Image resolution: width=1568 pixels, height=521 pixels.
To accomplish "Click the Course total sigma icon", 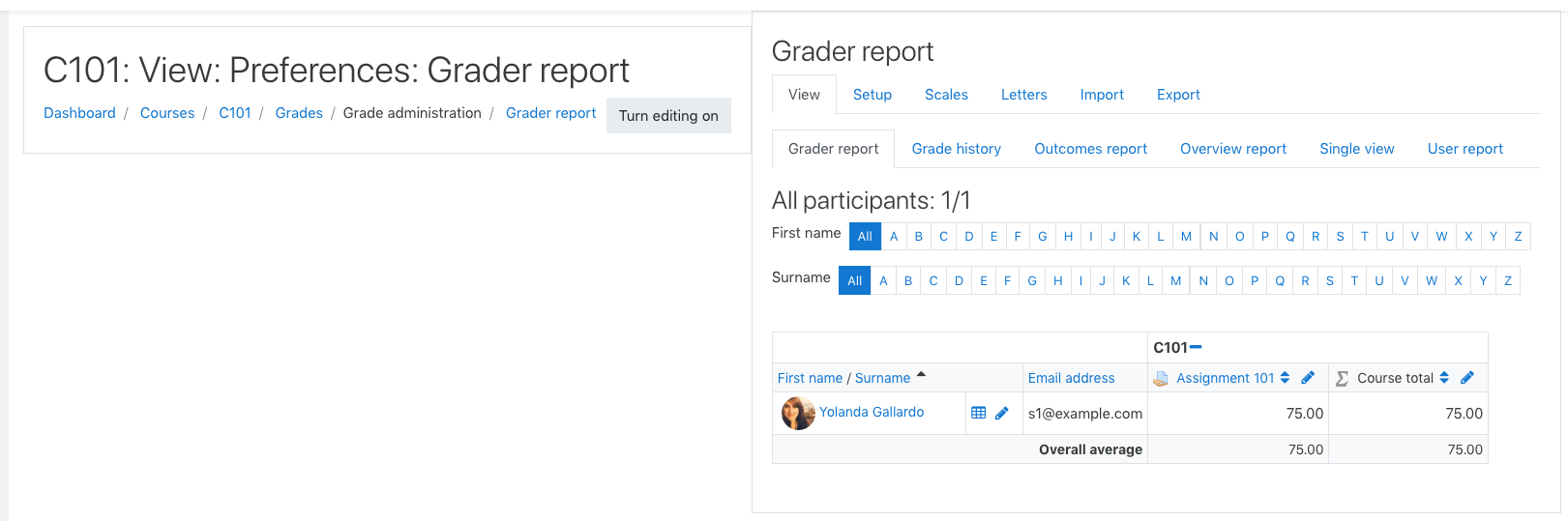I will pyautogui.click(x=1342, y=379).
